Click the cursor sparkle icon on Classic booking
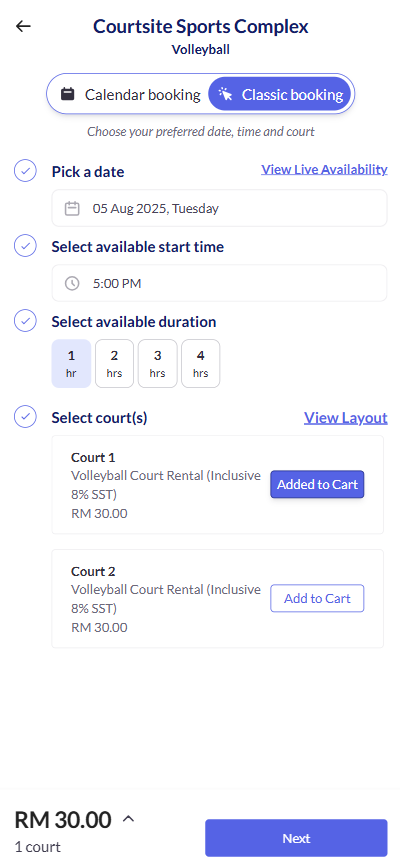400x867 pixels. point(225,94)
